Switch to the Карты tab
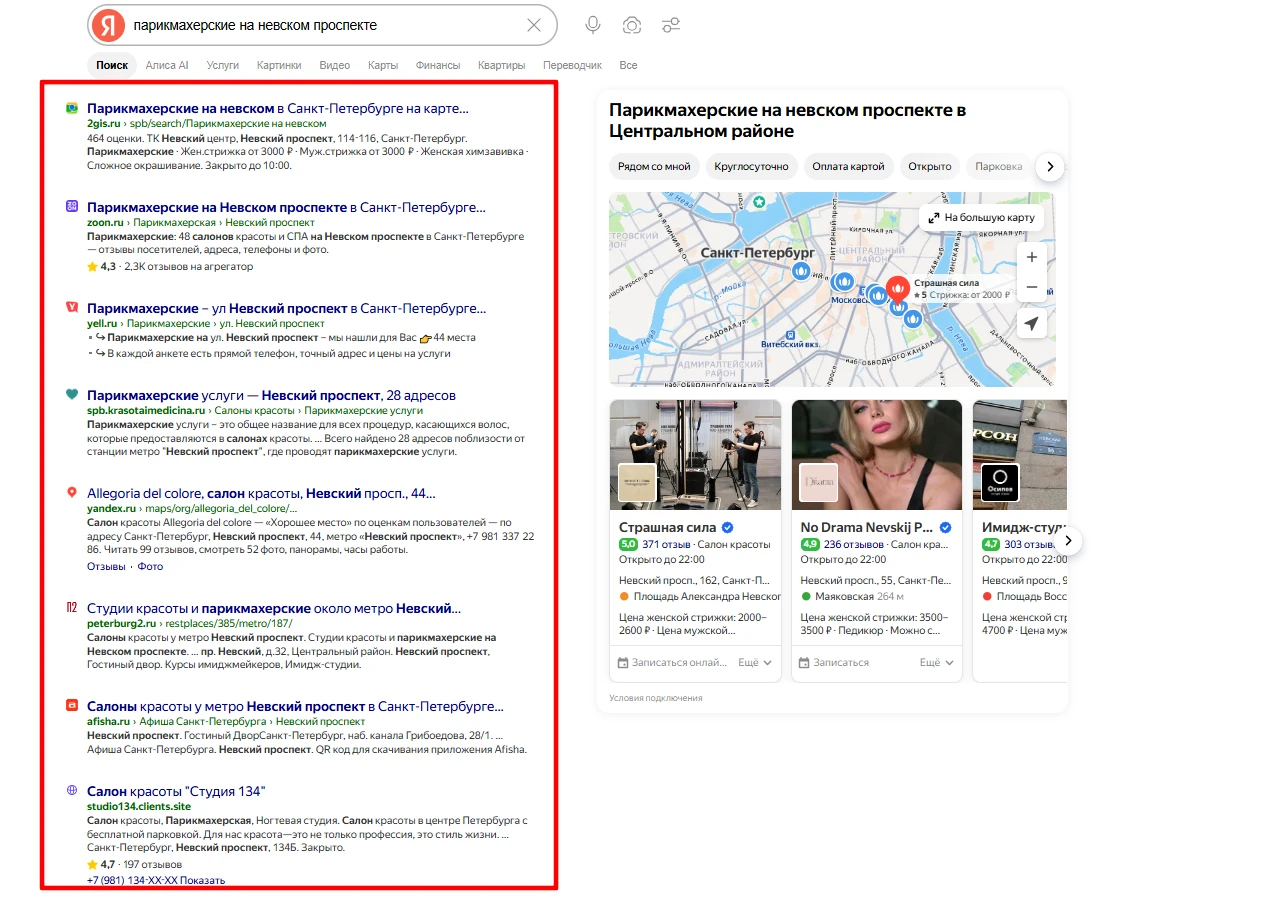The height and width of the screenshot is (902, 1277). [x=383, y=65]
